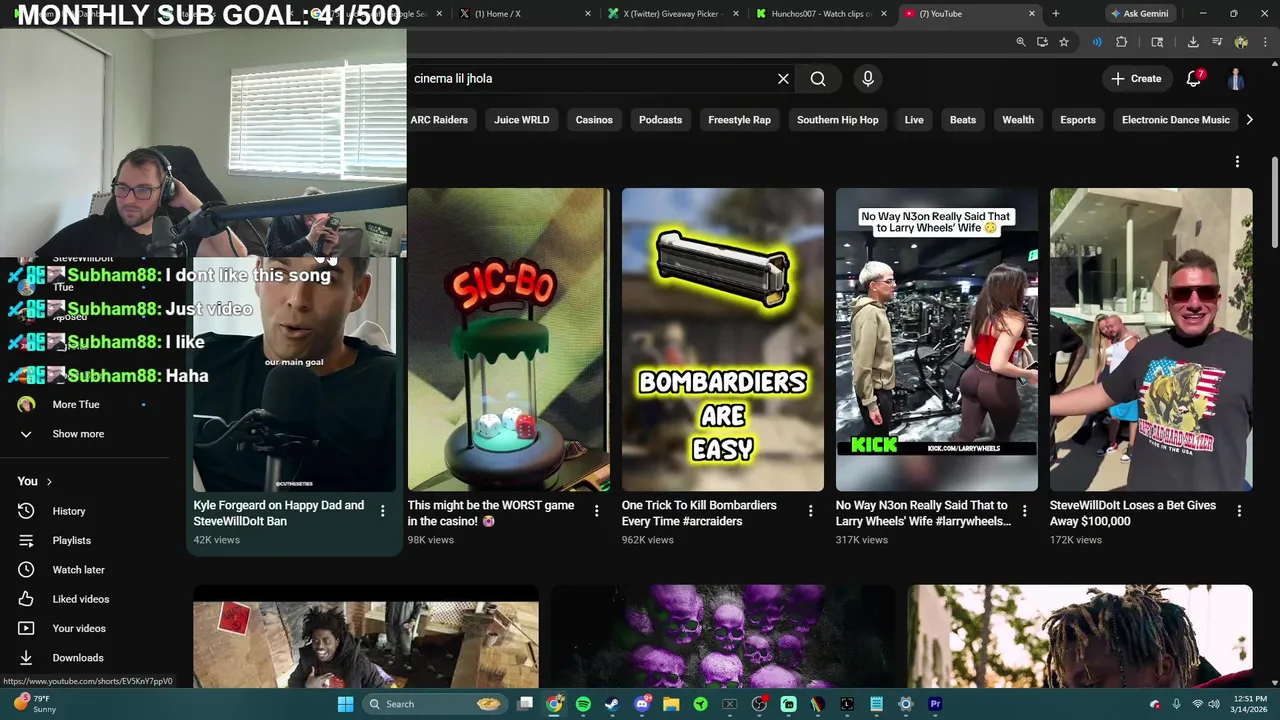Select the Electronic Dance Music chip
Screen dimensions: 1280x720
(1176, 120)
